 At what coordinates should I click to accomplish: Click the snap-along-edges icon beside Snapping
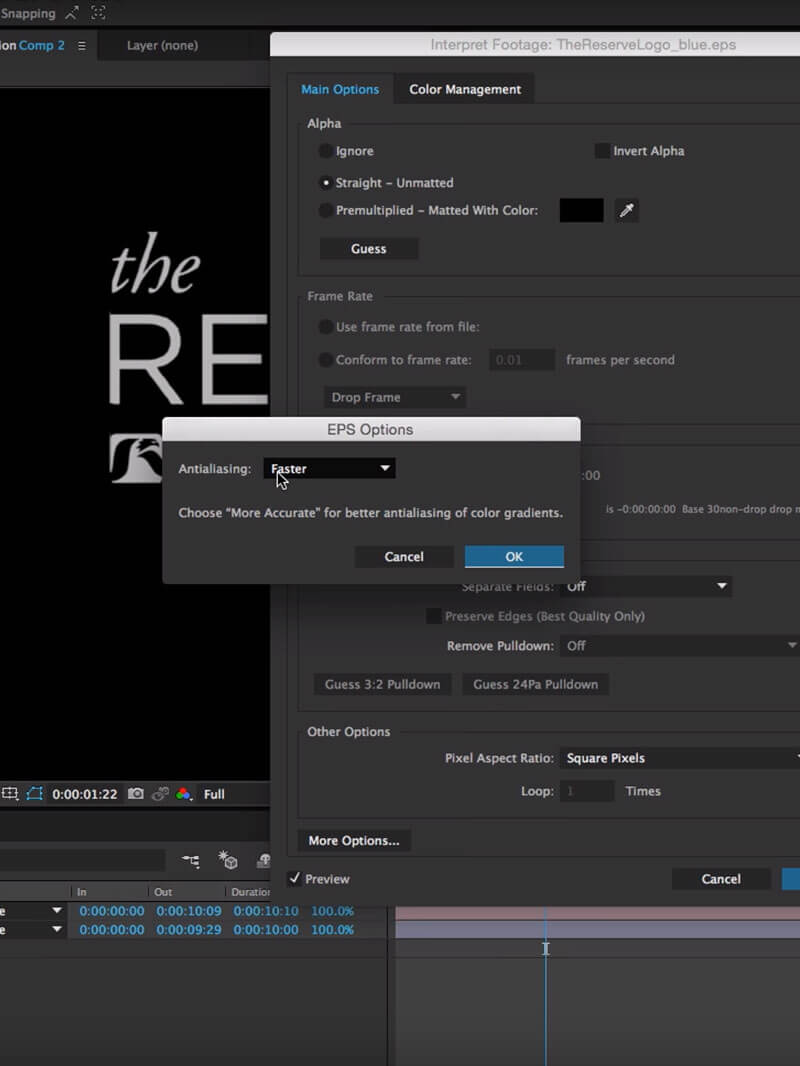coord(71,12)
